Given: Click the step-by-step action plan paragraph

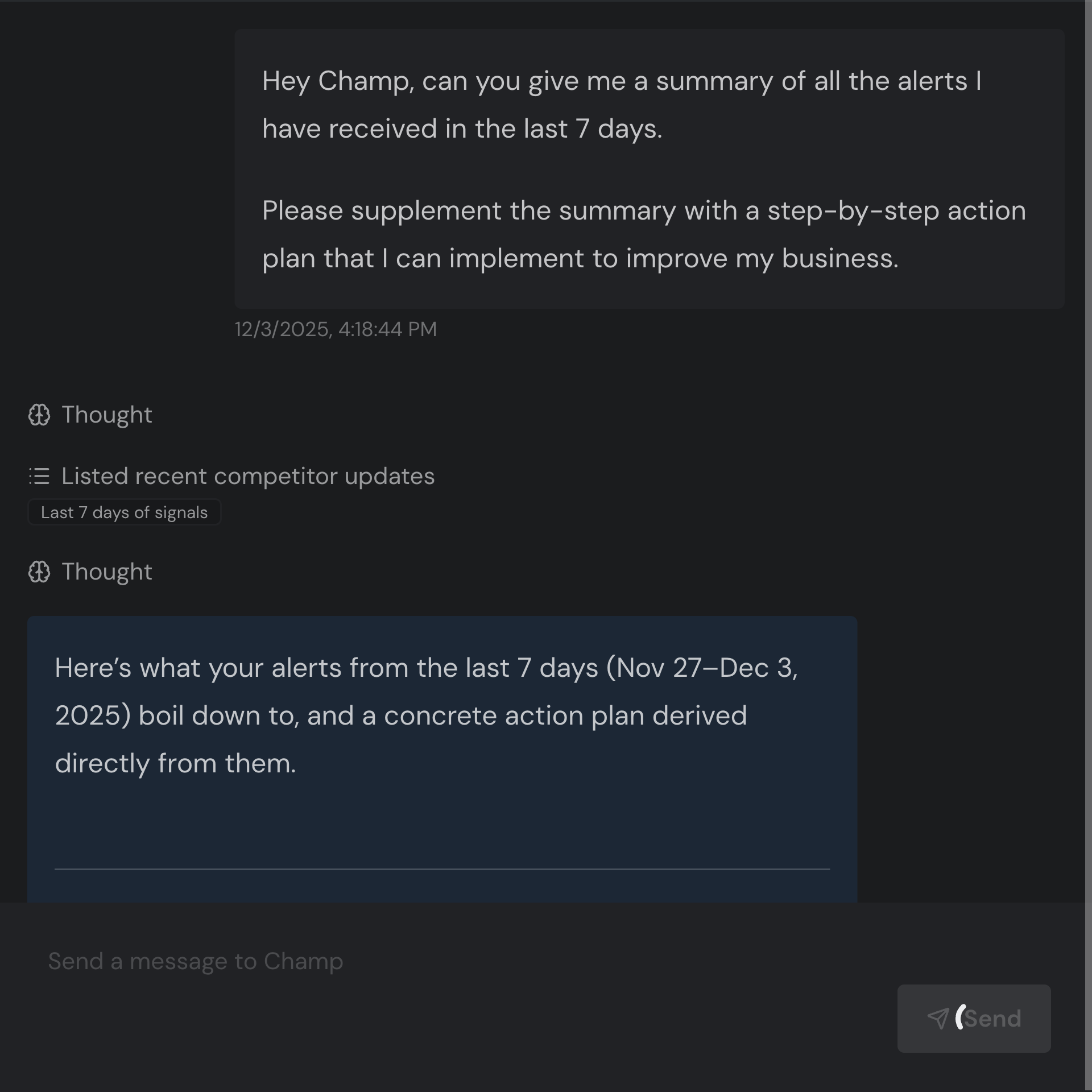Looking at the screenshot, I should (x=644, y=234).
